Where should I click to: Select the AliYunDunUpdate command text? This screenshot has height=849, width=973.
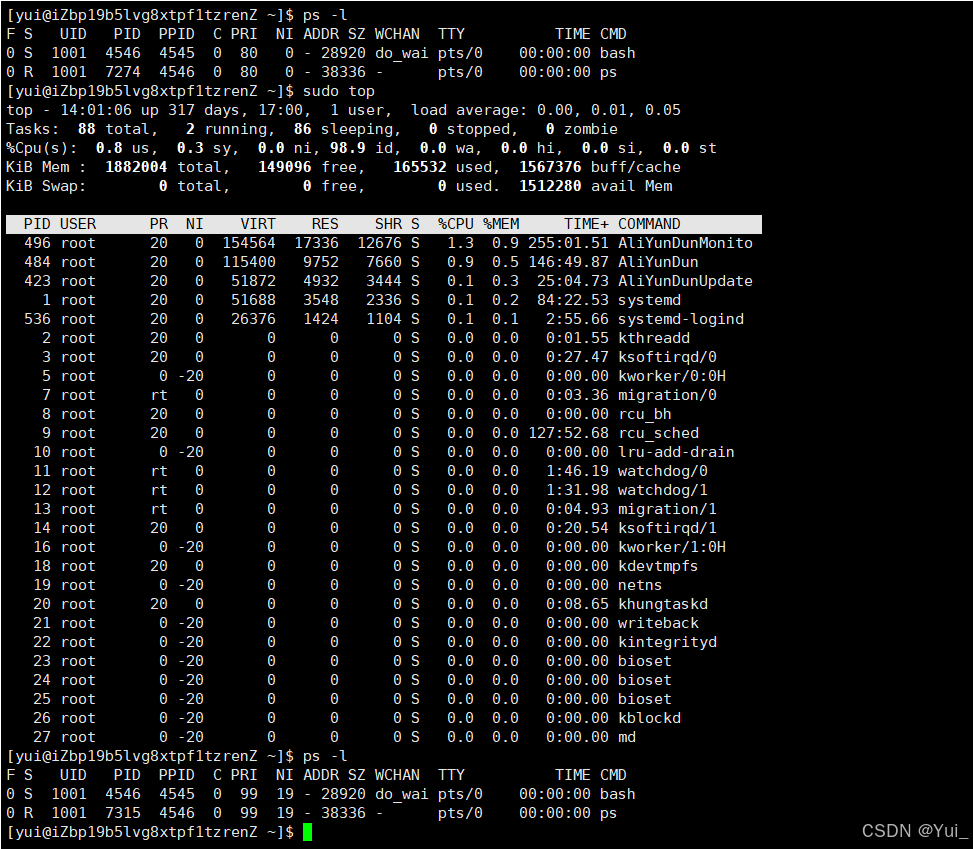(685, 281)
